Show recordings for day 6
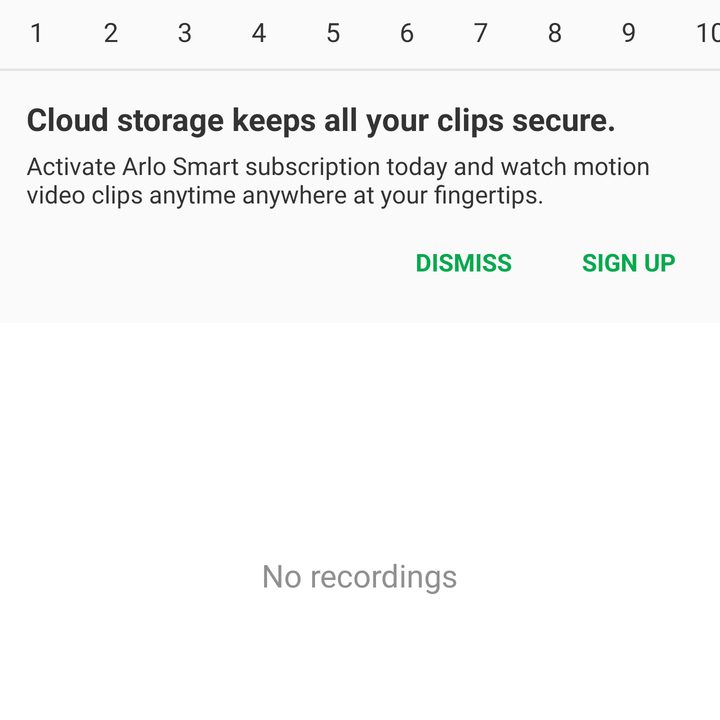720x720 pixels. coord(407,33)
